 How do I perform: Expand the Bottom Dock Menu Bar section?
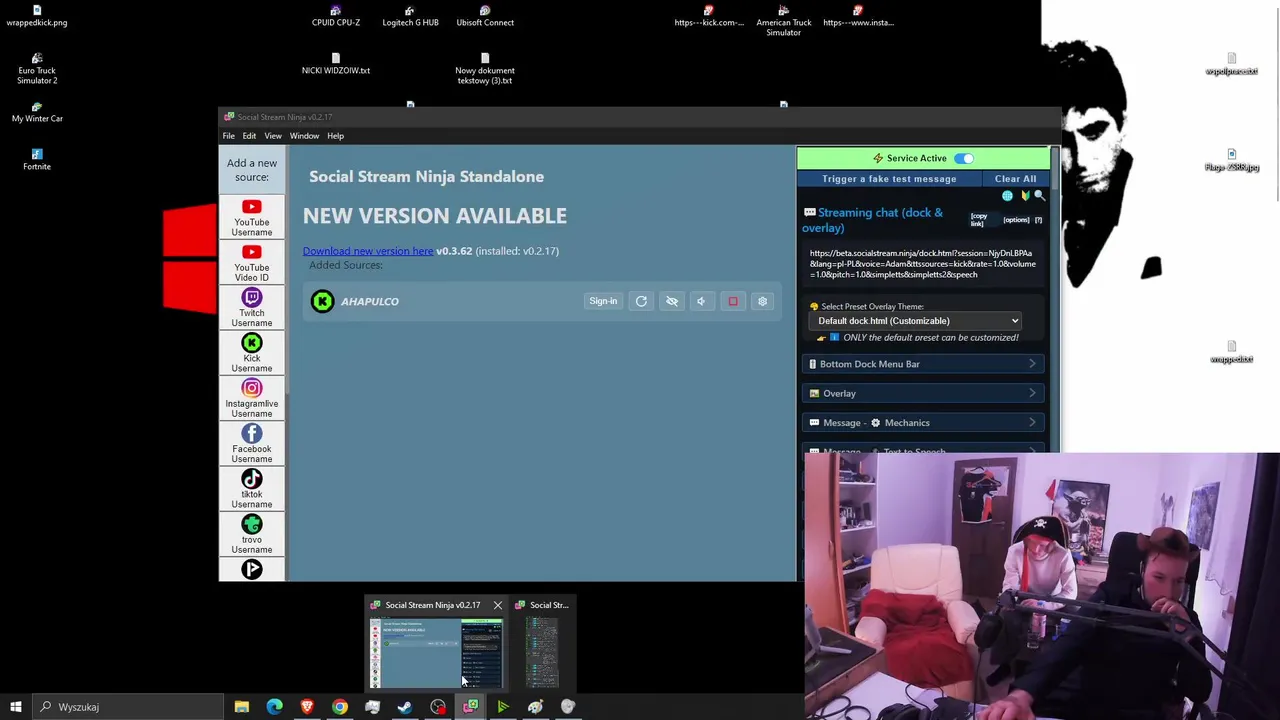924,364
